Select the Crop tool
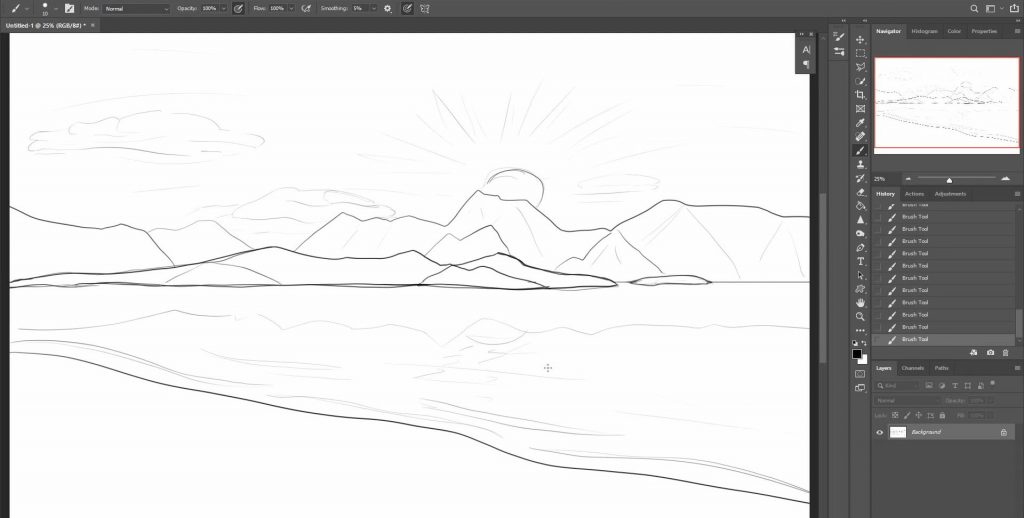This screenshot has width=1024, height=518. [860, 95]
